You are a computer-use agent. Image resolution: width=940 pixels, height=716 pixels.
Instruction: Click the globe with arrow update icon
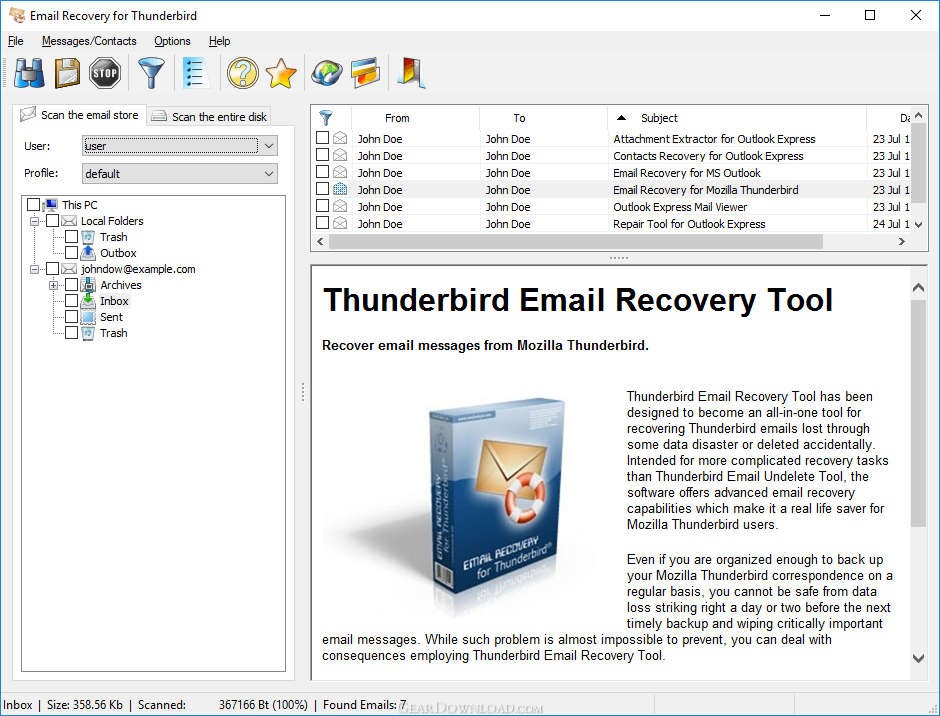(x=327, y=73)
